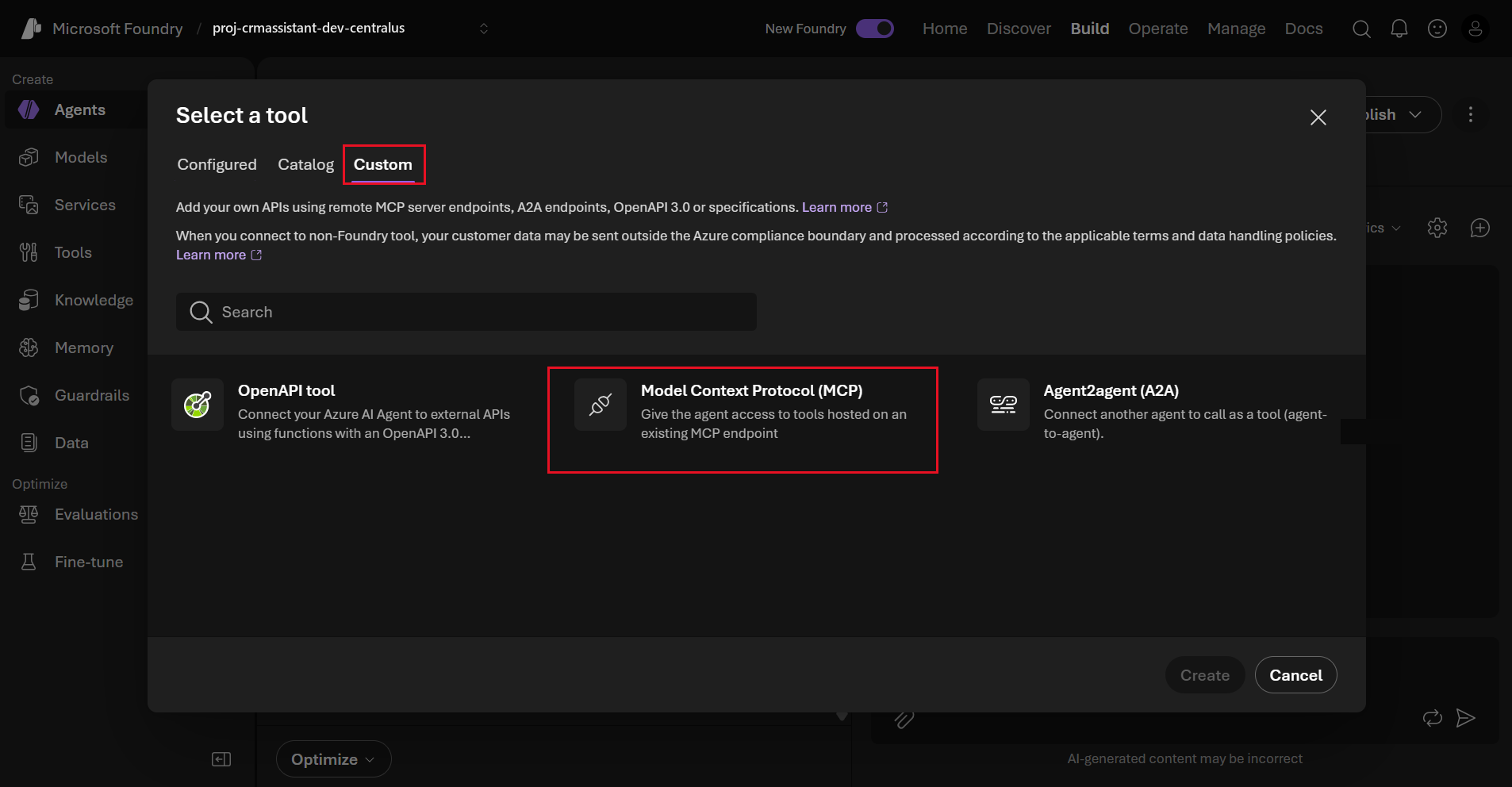Open notifications bell icon
This screenshot has width=1512, height=787.
click(1399, 29)
